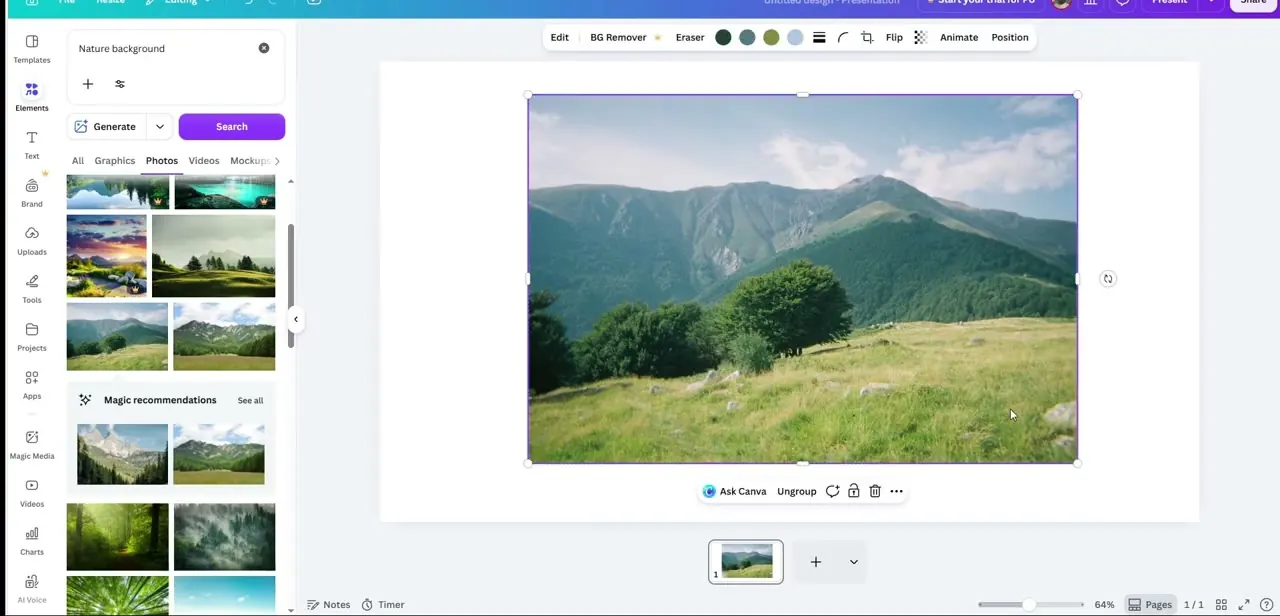The width and height of the screenshot is (1280, 616).
Task: Open the Text sidebar panel
Action: coord(31,144)
